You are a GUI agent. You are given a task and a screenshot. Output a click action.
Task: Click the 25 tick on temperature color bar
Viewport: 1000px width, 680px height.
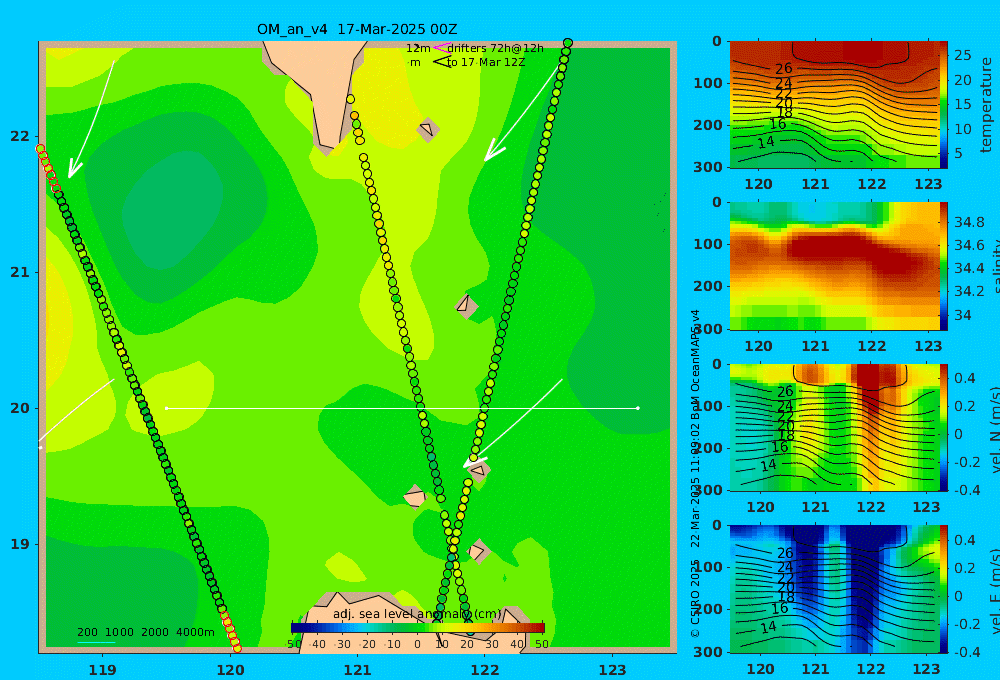coord(963,55)
